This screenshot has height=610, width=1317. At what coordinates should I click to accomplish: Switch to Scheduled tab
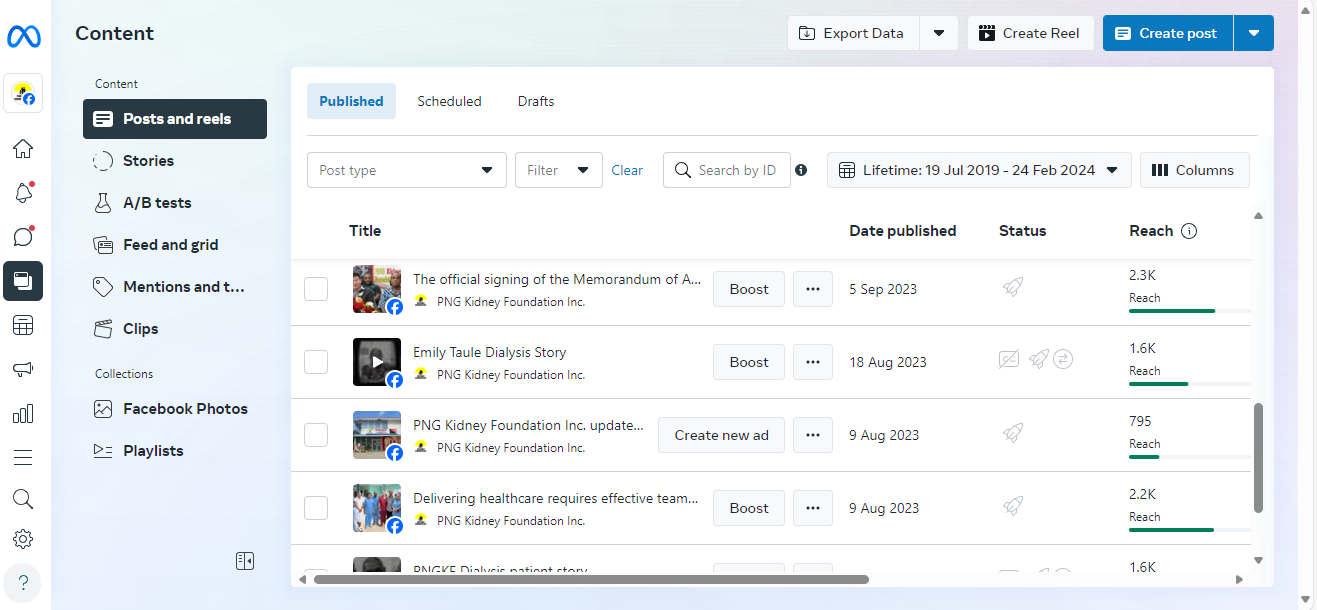pos(449,101)
